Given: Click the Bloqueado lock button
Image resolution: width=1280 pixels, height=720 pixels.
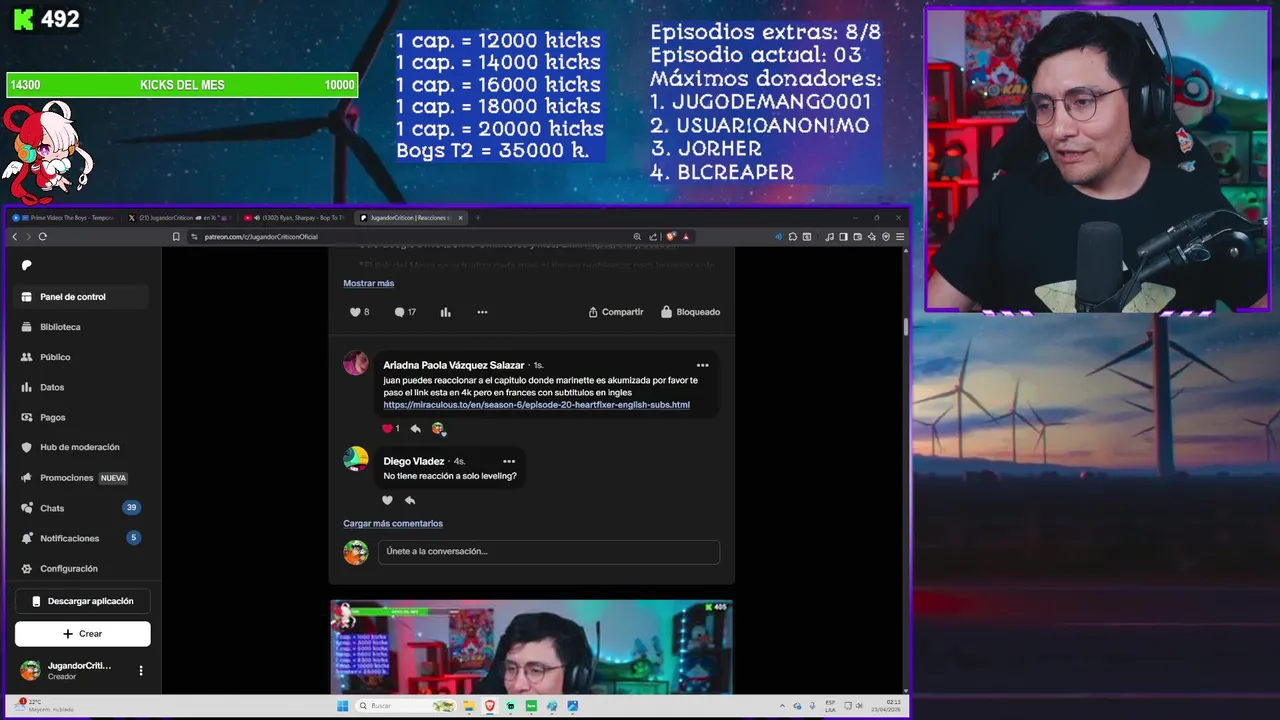Looking at the screenshot, I should [690, 312].
